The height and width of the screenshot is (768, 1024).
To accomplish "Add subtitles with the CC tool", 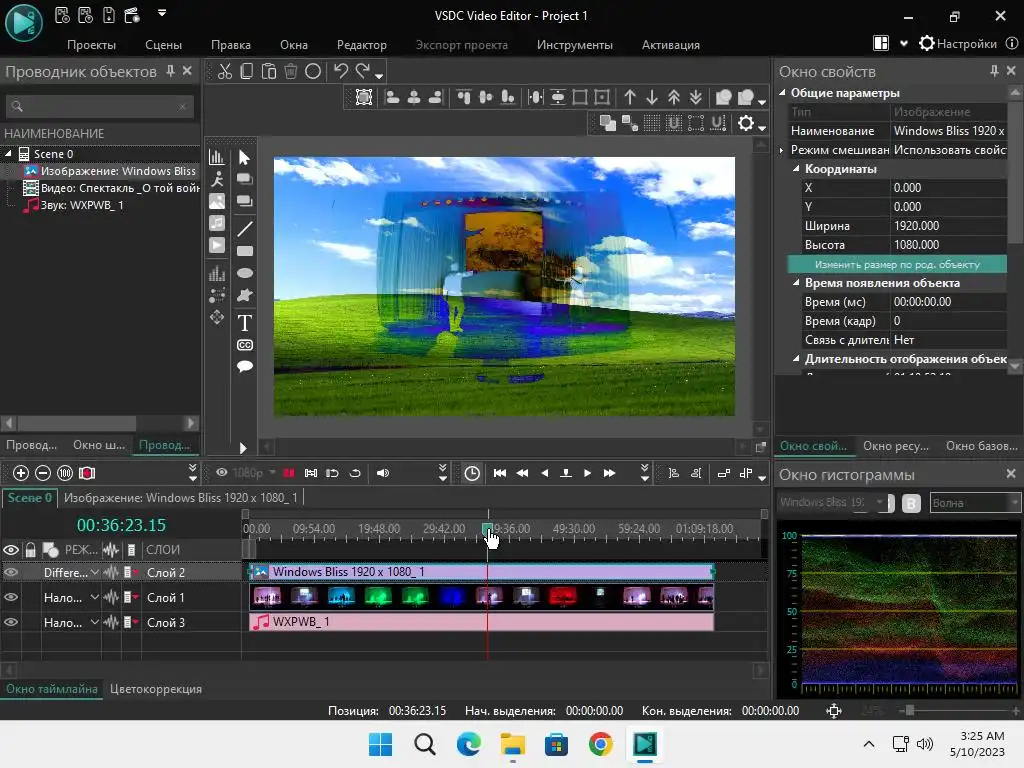I will (x=245, y=345).
